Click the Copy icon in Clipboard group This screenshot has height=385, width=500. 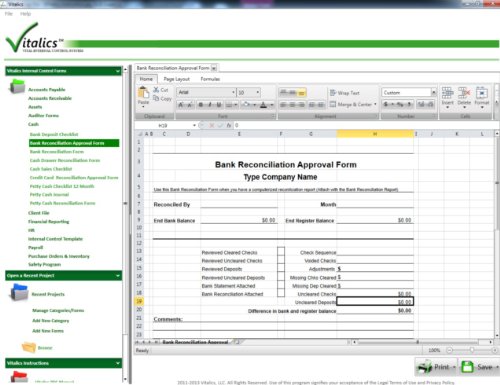(156, 98)
